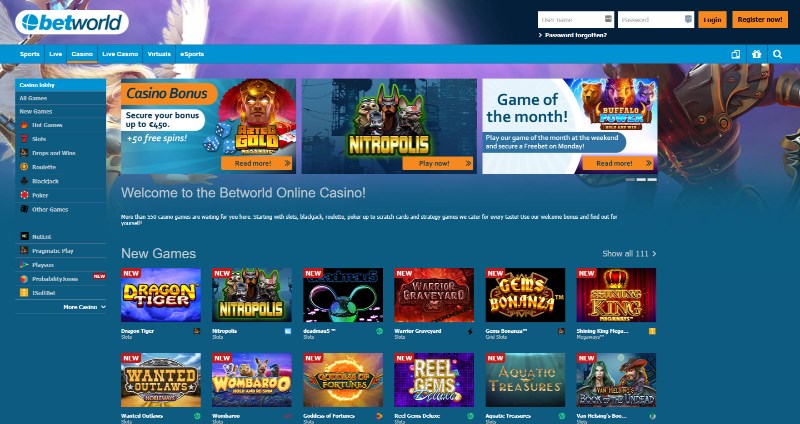This screenshot has width=800, height=424.
Task: Expand the More Casino providers list
Action: tap(85, 307)
